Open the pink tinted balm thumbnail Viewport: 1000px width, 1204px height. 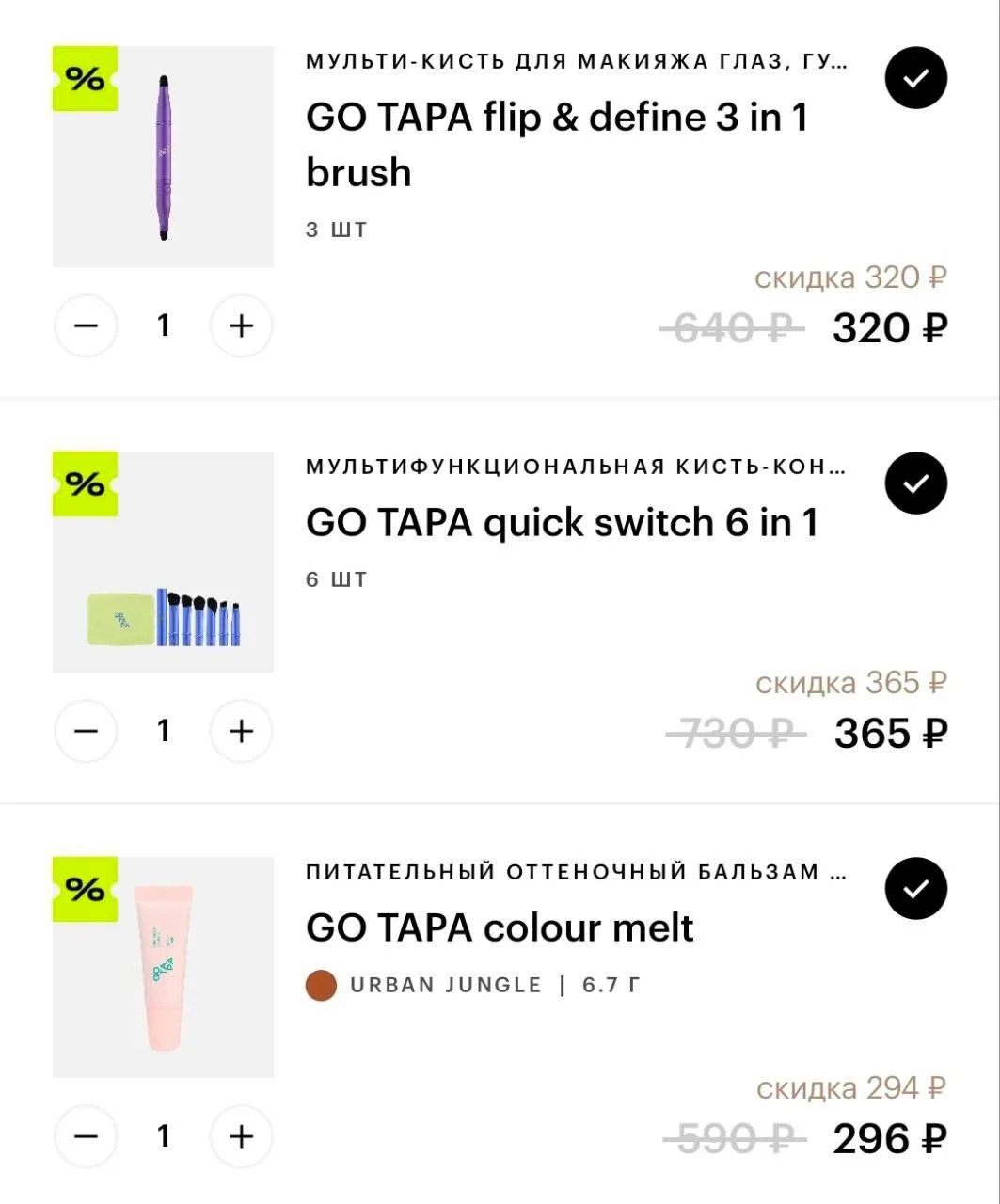[x=163, y=968]
